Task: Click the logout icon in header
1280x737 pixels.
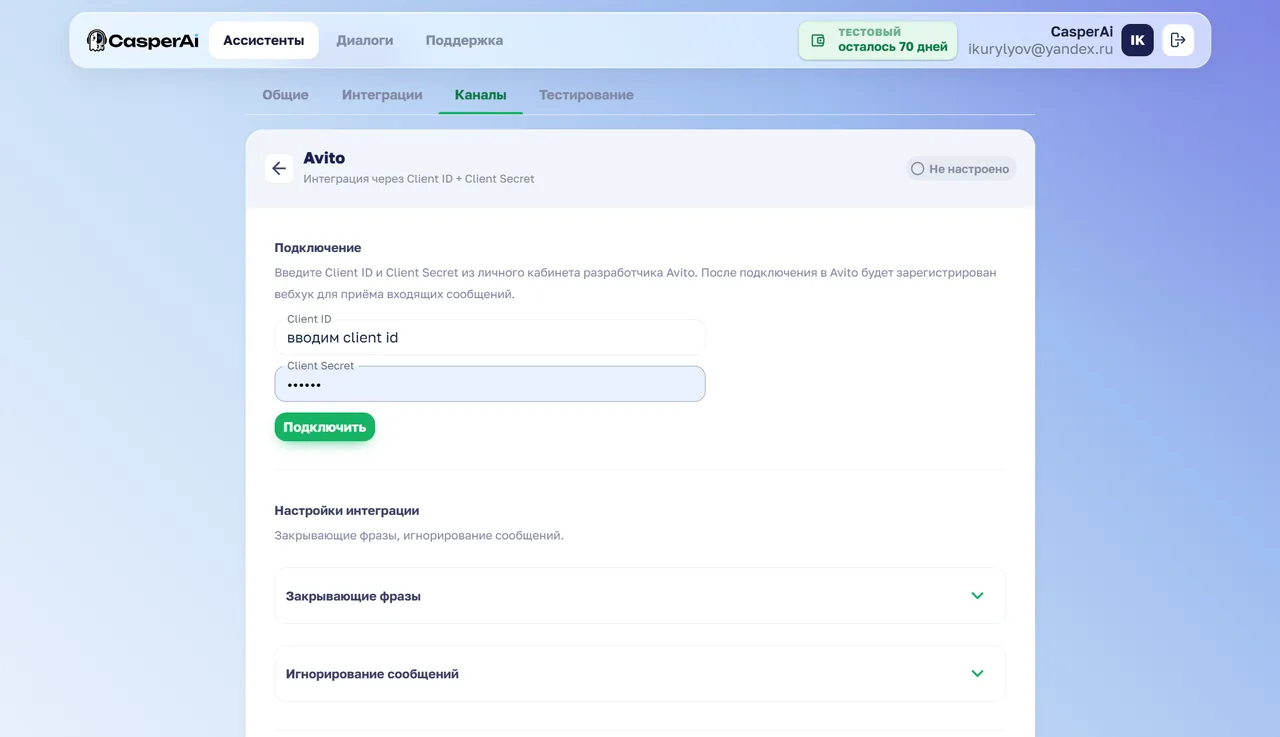Action: click(1178, 40)
